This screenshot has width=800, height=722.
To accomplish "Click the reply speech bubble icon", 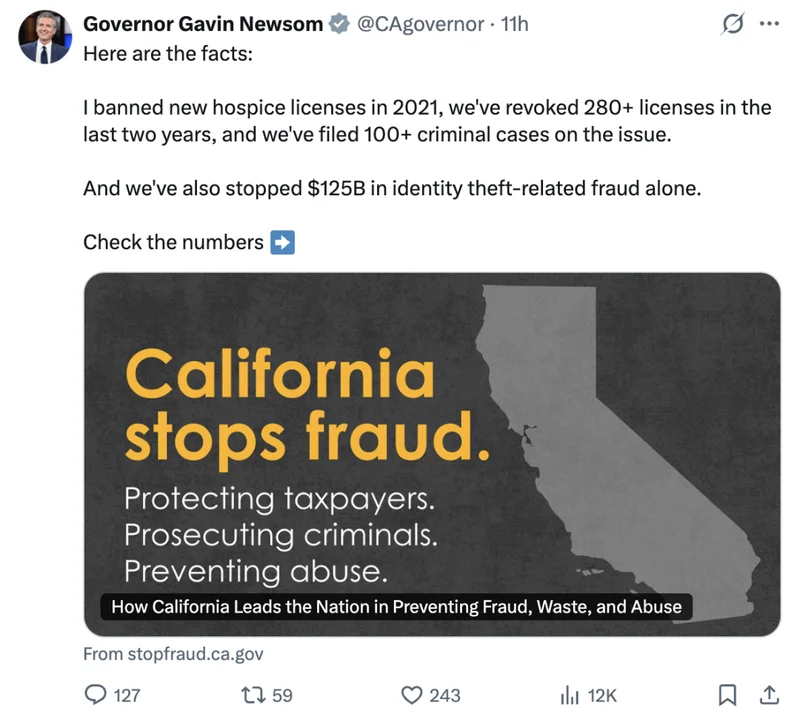I will coord(96,694).
